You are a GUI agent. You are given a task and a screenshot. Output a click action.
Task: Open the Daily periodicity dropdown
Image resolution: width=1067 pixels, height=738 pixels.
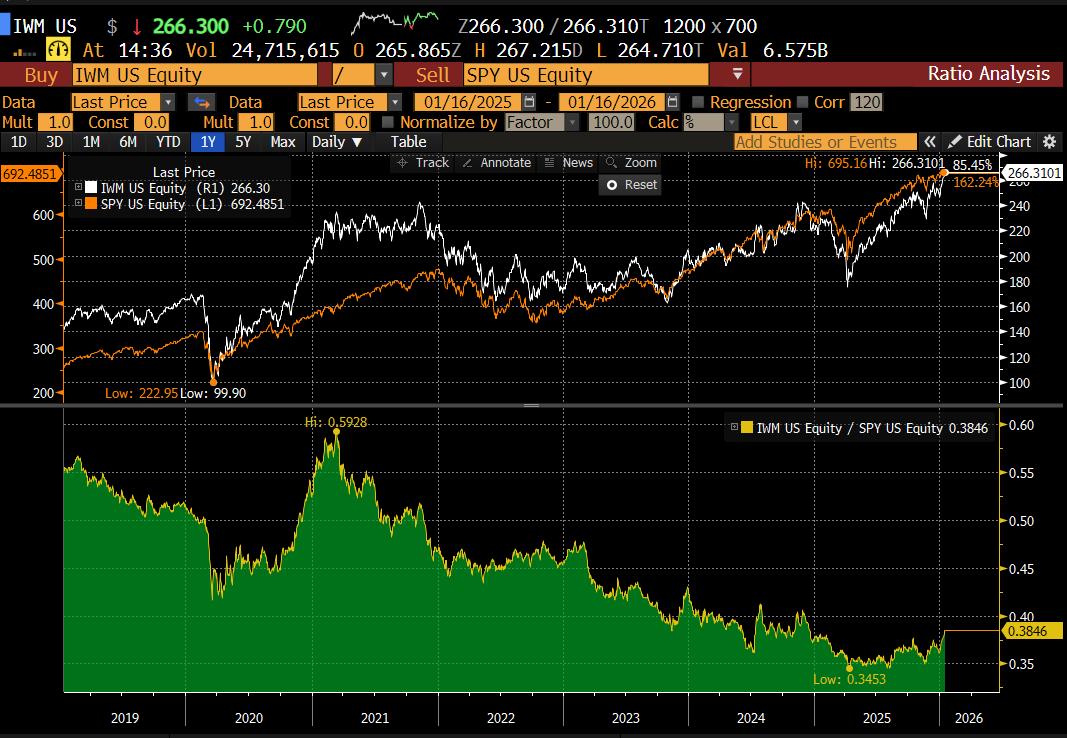point(338,141)
